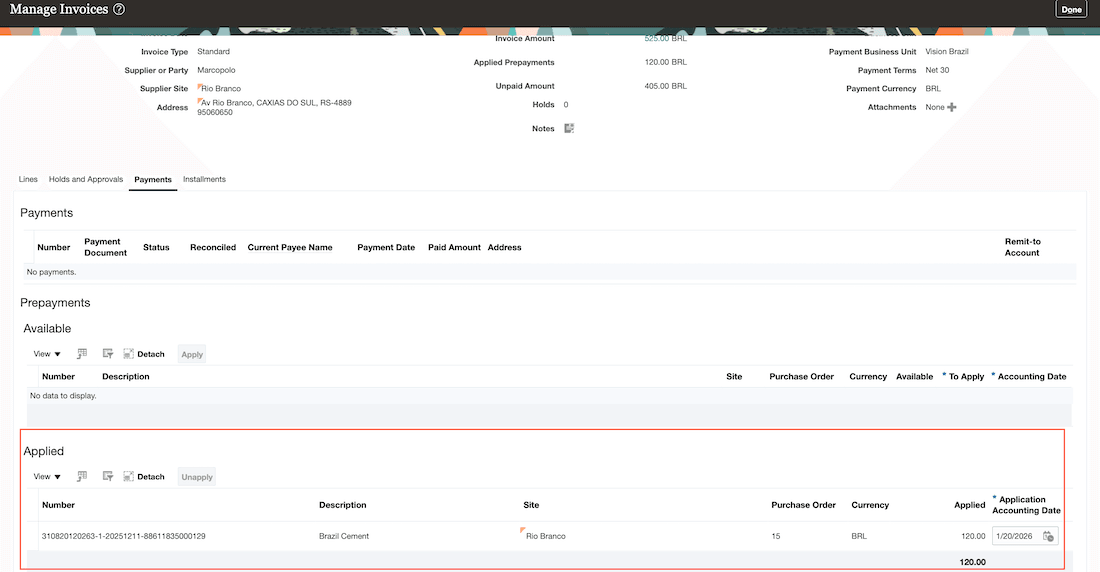Switch to the Lines tab
Image resolution: width=1100 pixels, height=572 pixels.
(x=28, y=179)
